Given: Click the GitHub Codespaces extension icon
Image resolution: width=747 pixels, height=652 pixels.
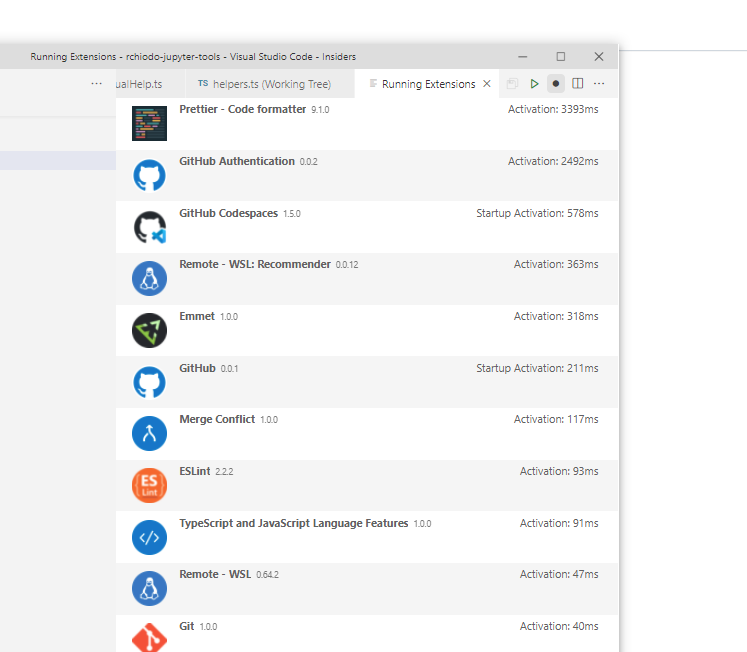Looking at the screenshot, I should click(149, 227).
